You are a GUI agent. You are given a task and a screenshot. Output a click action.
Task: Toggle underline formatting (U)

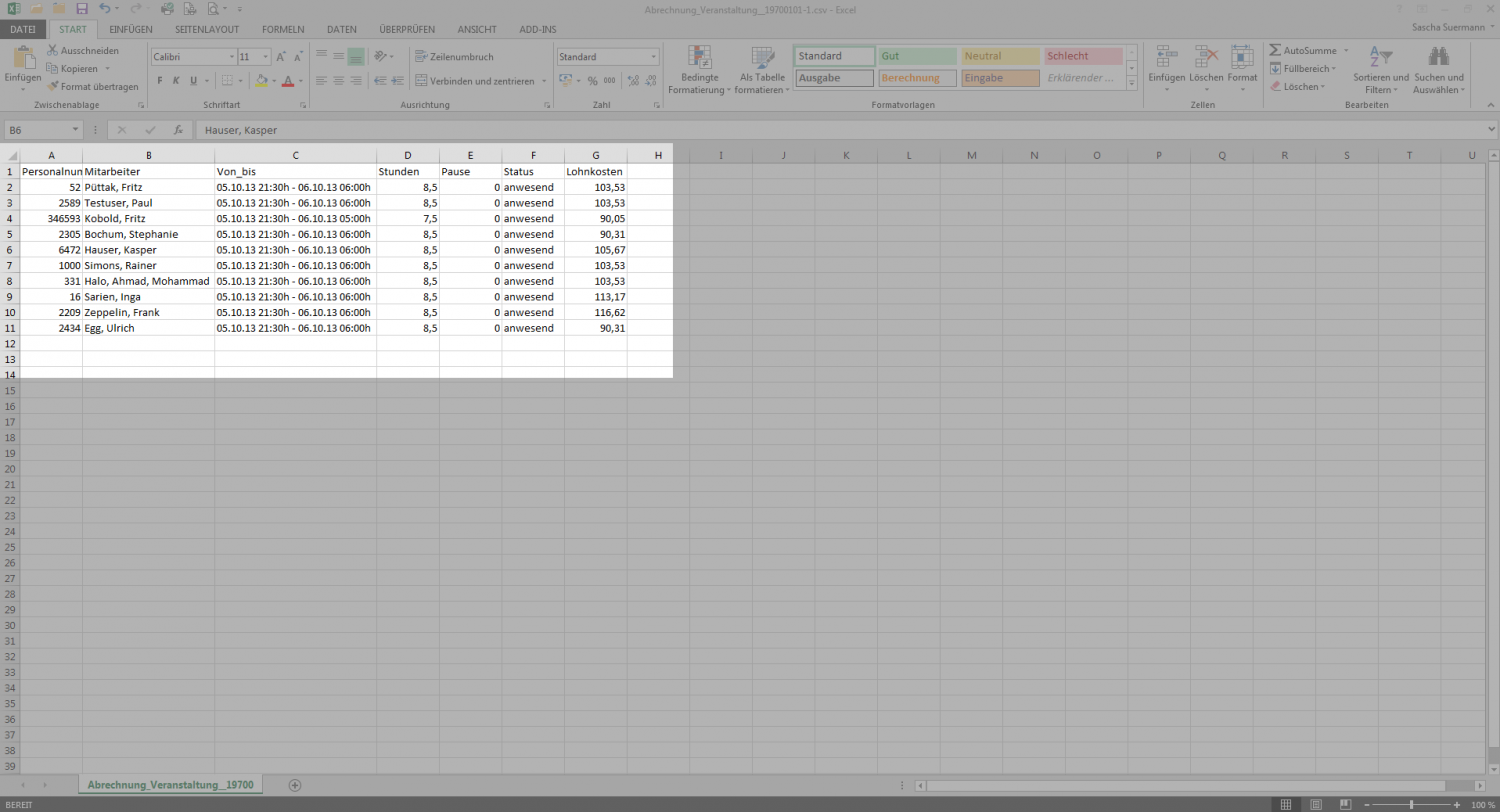tap(192, 81)
